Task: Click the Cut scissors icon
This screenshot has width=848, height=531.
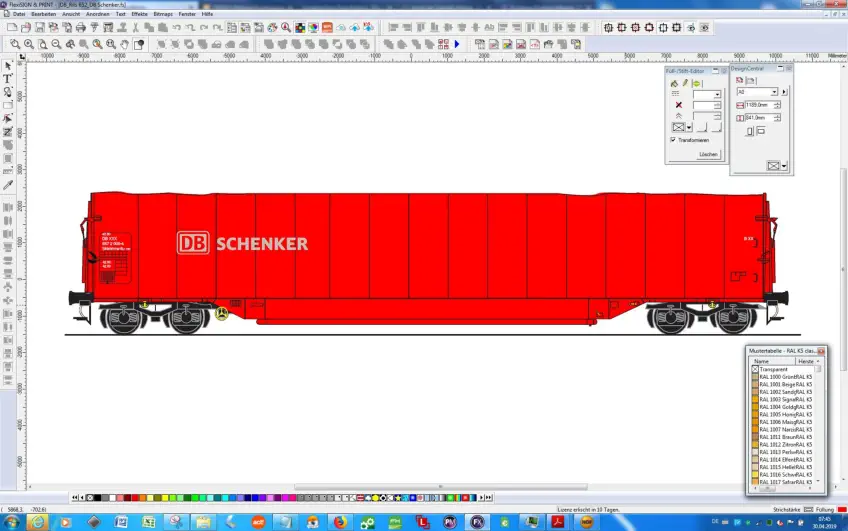Action: pos(136,27)
